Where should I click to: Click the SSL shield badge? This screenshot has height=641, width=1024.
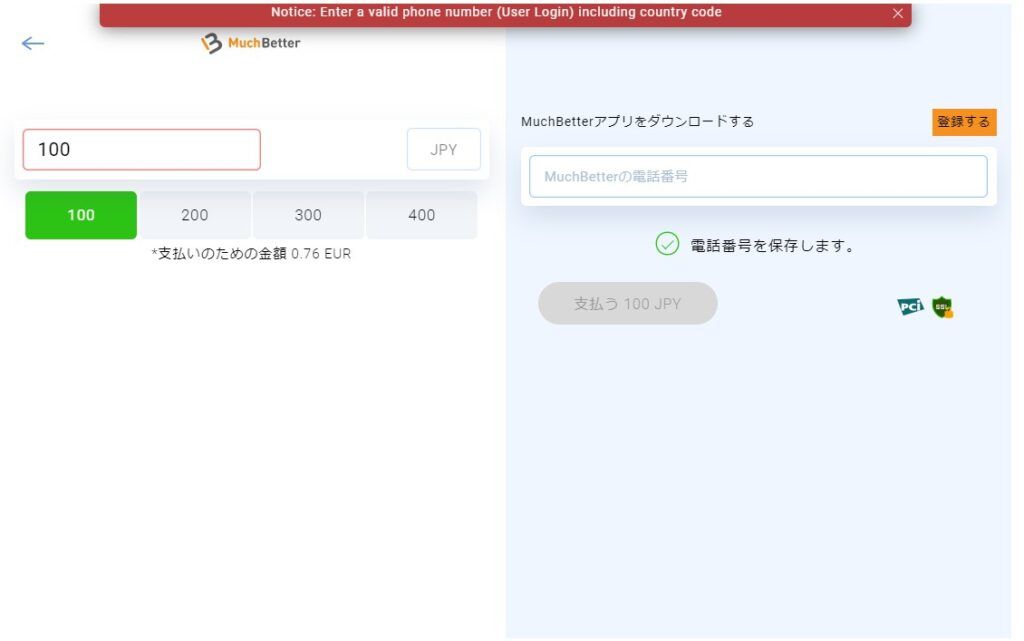point(942,307)
